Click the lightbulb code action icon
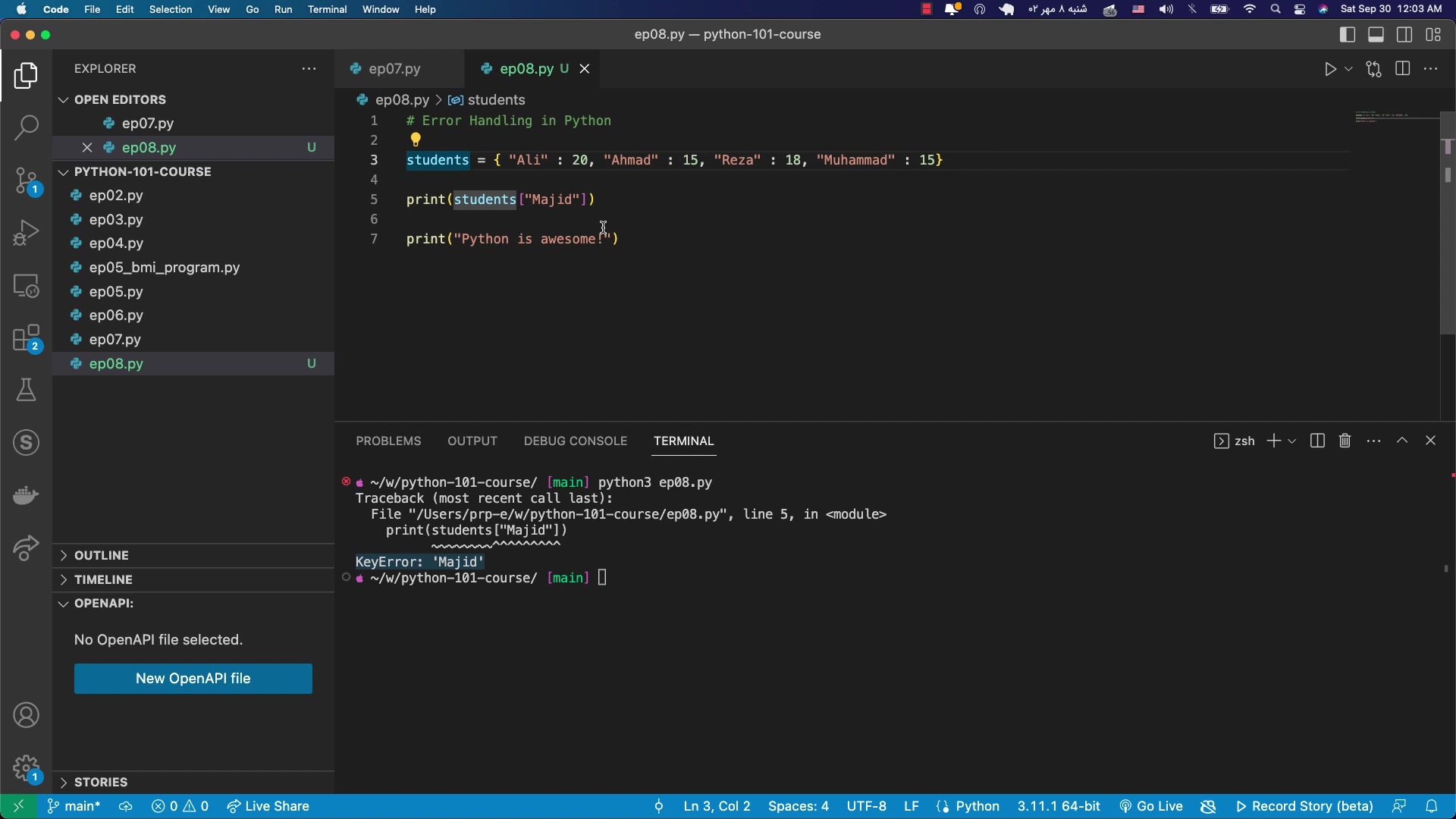The width and height of the screenshot is (1456, 819). pyautogui.click(x=416, y=140)
